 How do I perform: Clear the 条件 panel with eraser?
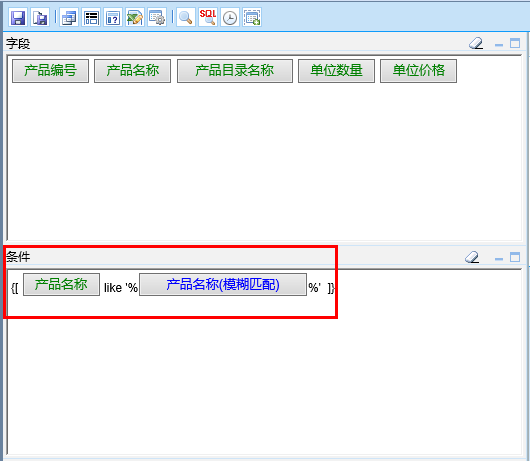(x=472, y=257)
